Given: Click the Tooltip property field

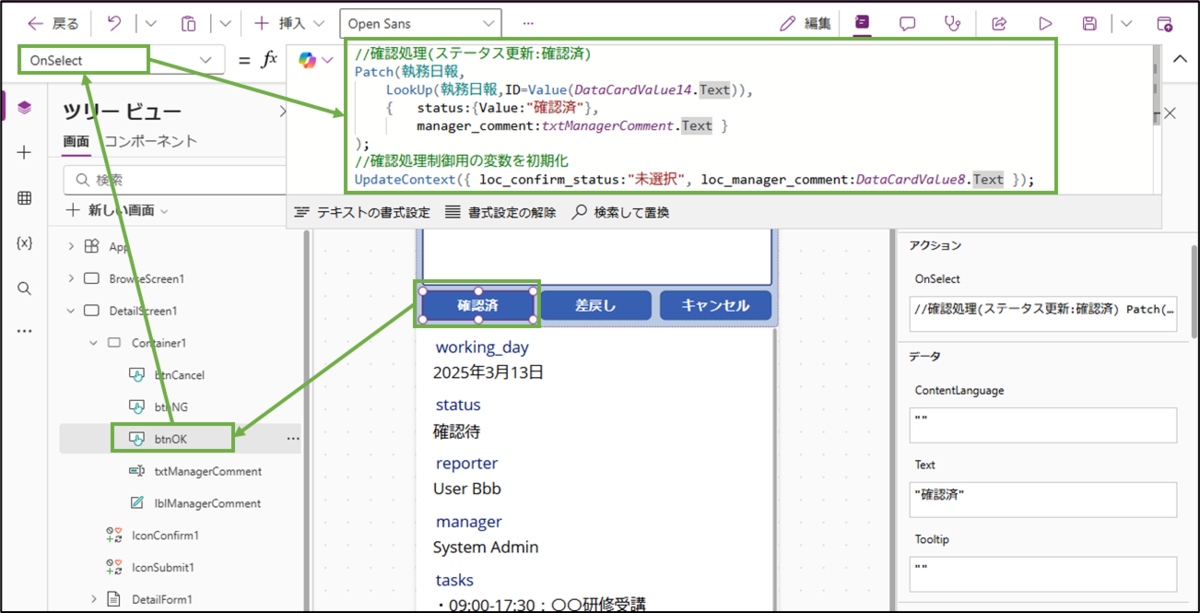Looking at the screenshot, I should tap(1043, 574).
